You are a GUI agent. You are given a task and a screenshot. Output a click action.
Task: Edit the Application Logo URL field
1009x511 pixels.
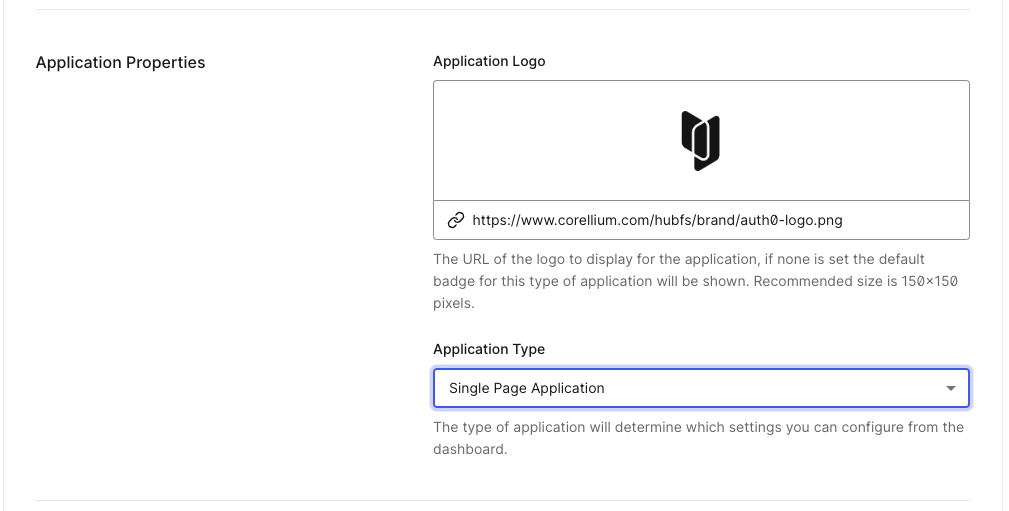coord(701,220)
